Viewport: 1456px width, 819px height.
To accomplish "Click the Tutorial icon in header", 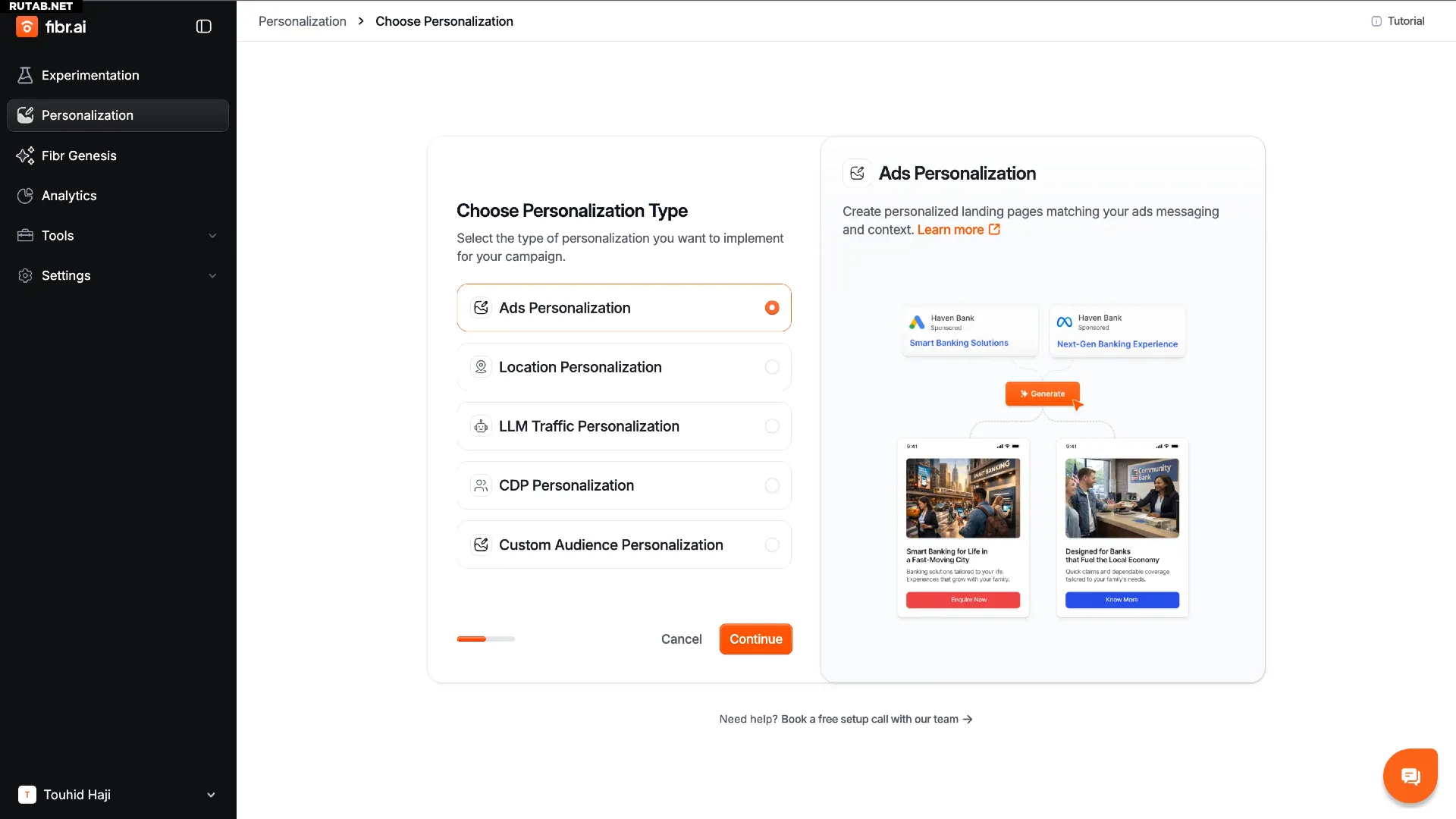I will 1376,21.
